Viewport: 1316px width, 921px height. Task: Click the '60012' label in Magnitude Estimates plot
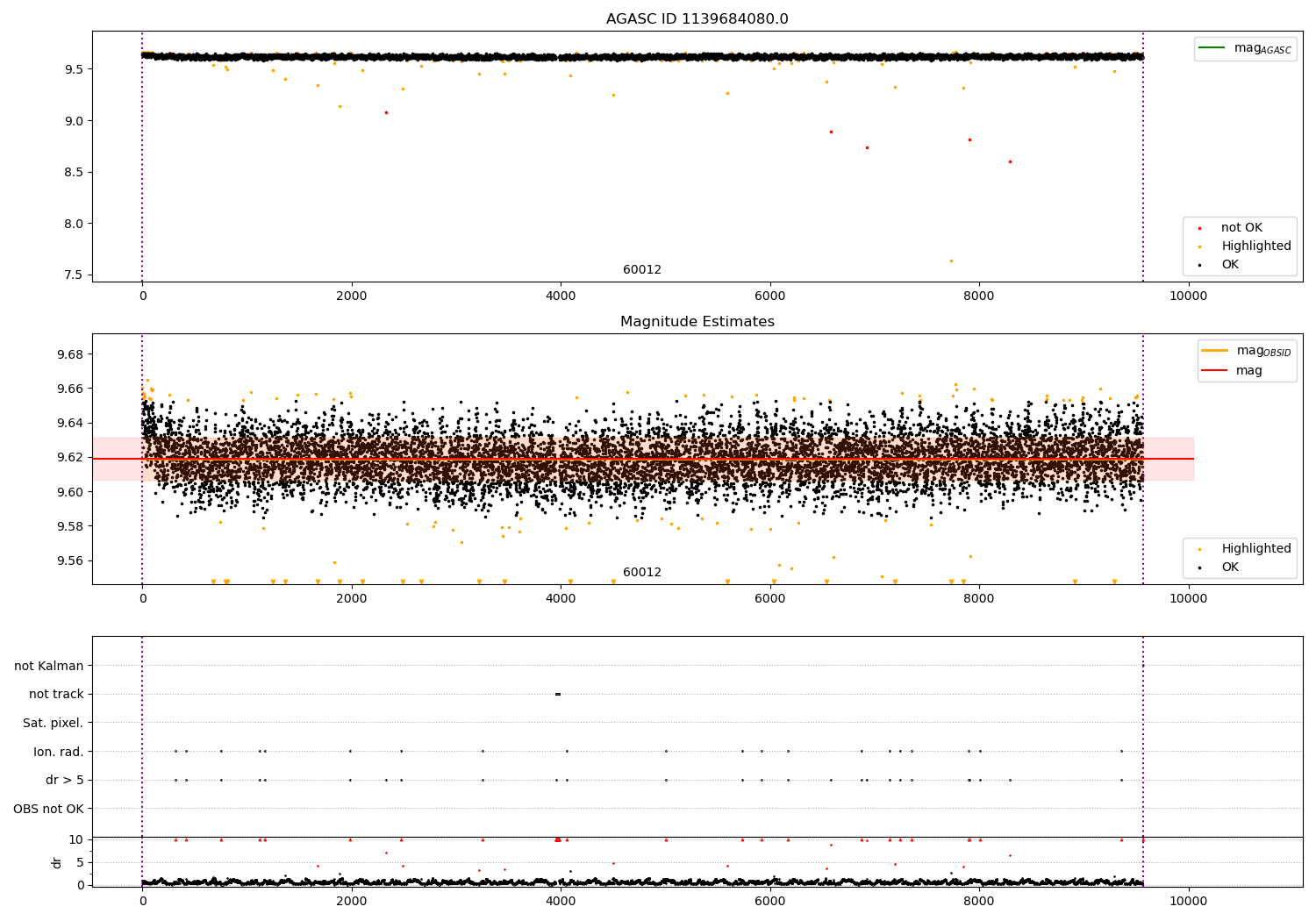point(642,573)
